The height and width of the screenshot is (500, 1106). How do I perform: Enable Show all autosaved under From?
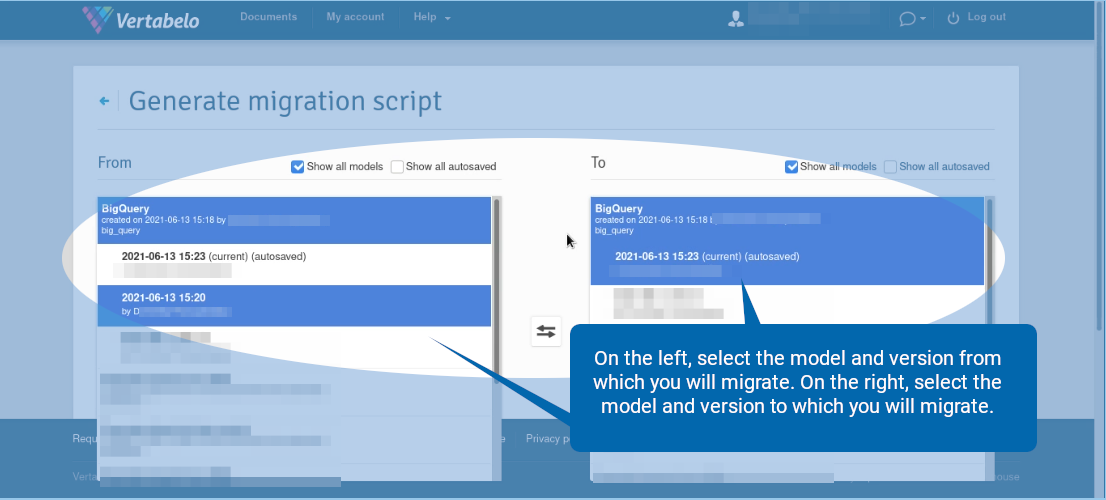pyautogui.click(x=397, y=167)
